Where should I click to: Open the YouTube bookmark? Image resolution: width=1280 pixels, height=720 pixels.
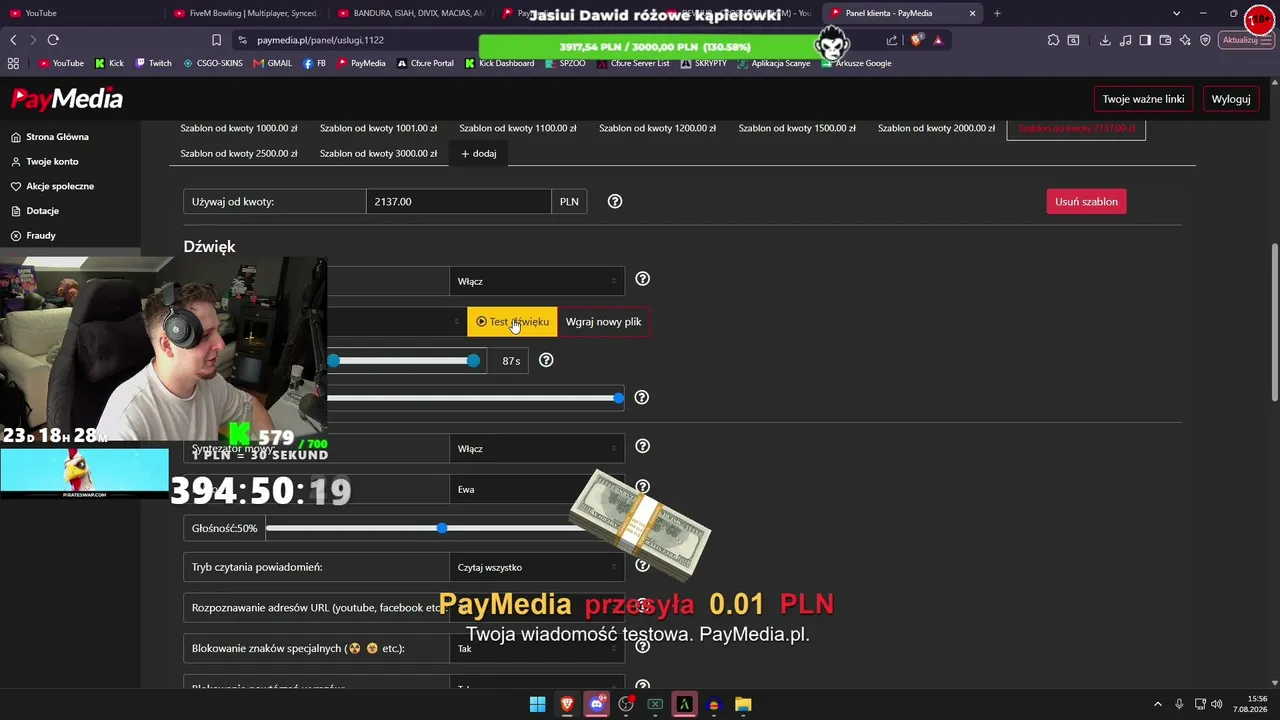point(61,63)
